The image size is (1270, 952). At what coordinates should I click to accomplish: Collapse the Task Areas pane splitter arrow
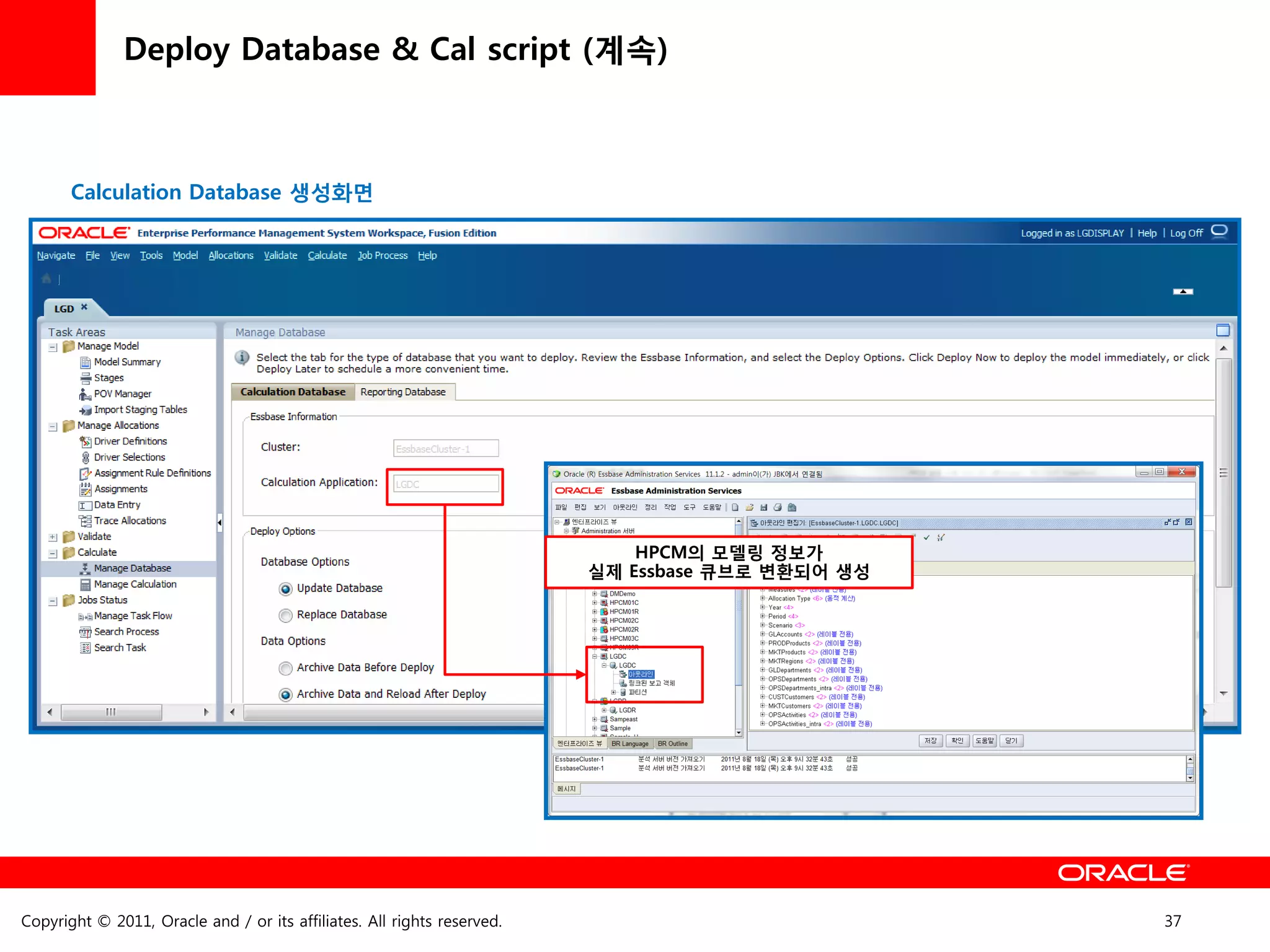(x=220, y=522)
